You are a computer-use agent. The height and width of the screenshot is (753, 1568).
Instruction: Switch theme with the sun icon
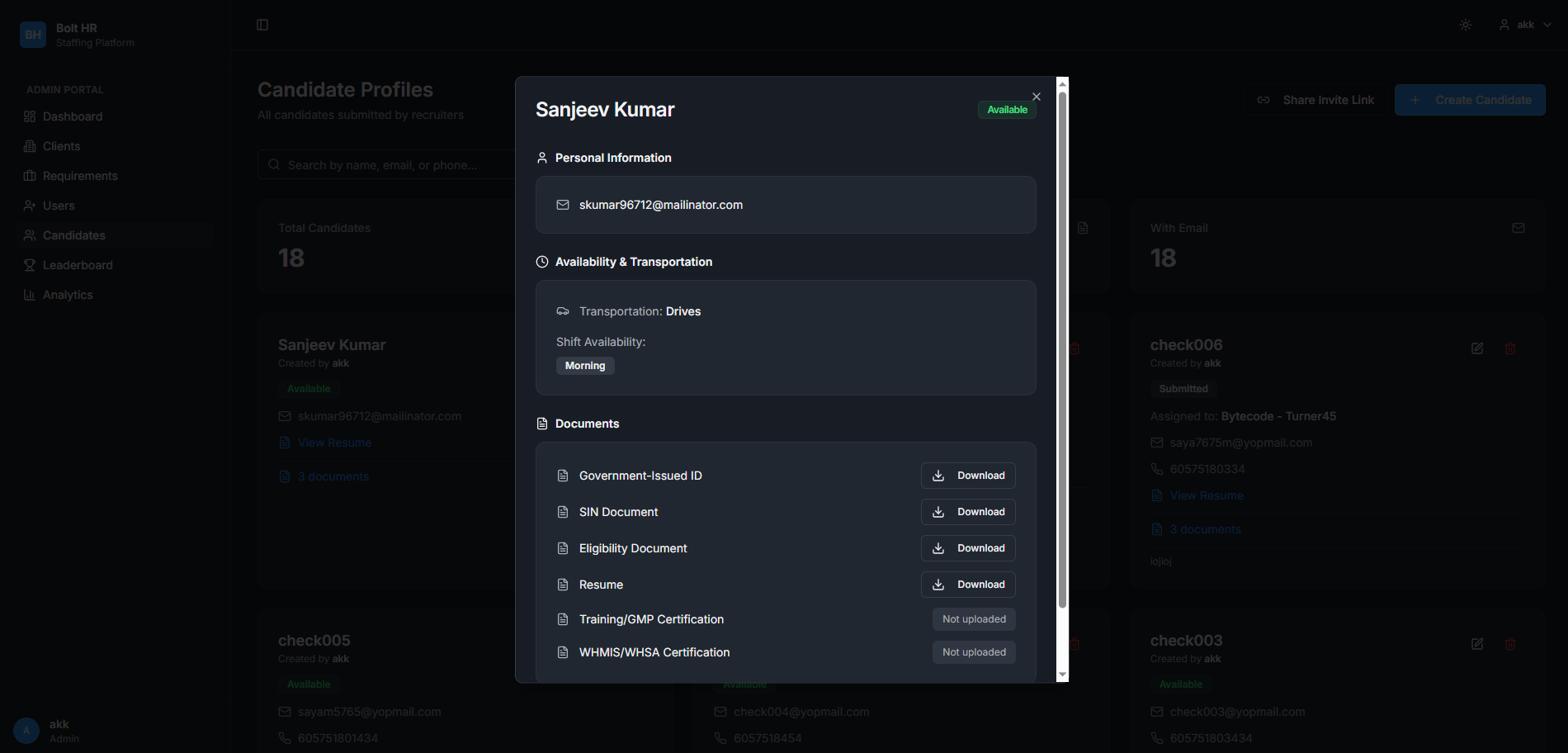[1466, 25]
